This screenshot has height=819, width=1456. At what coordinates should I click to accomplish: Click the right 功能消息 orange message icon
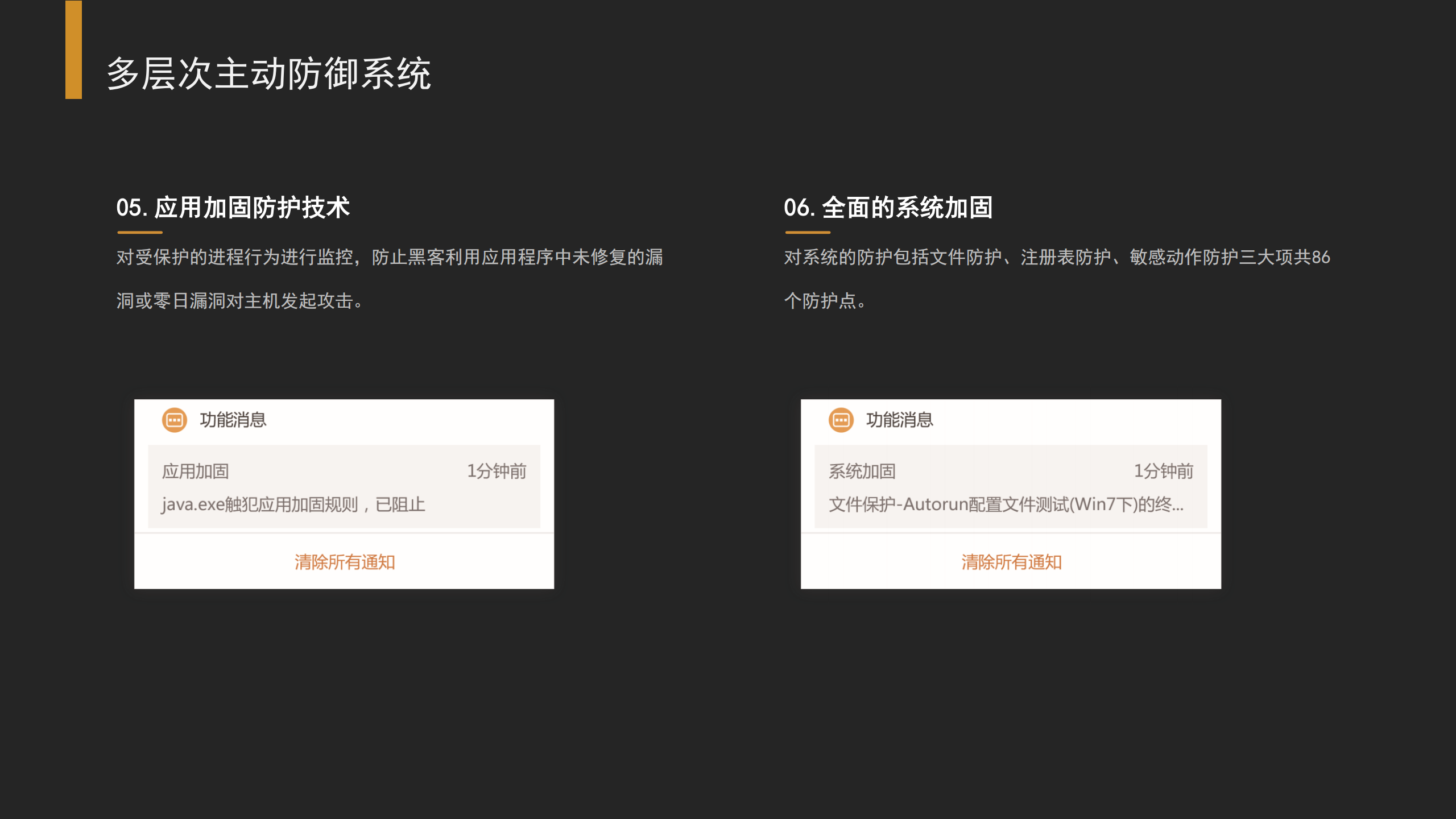click(841, 420)
